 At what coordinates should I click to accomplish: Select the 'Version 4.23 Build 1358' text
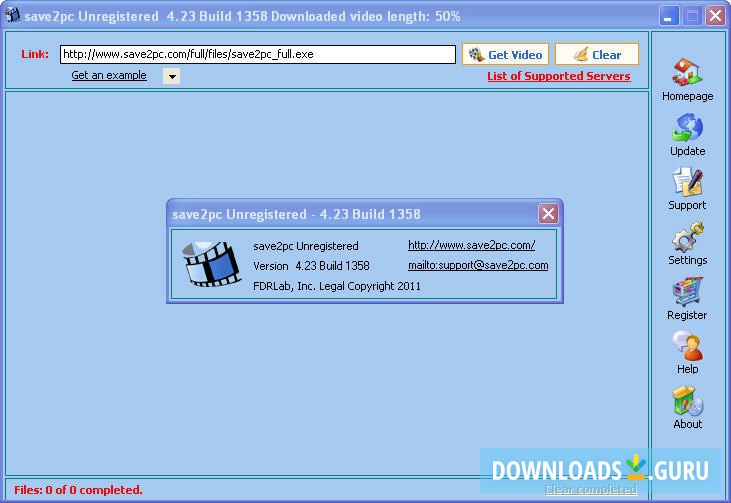[311, 266]
